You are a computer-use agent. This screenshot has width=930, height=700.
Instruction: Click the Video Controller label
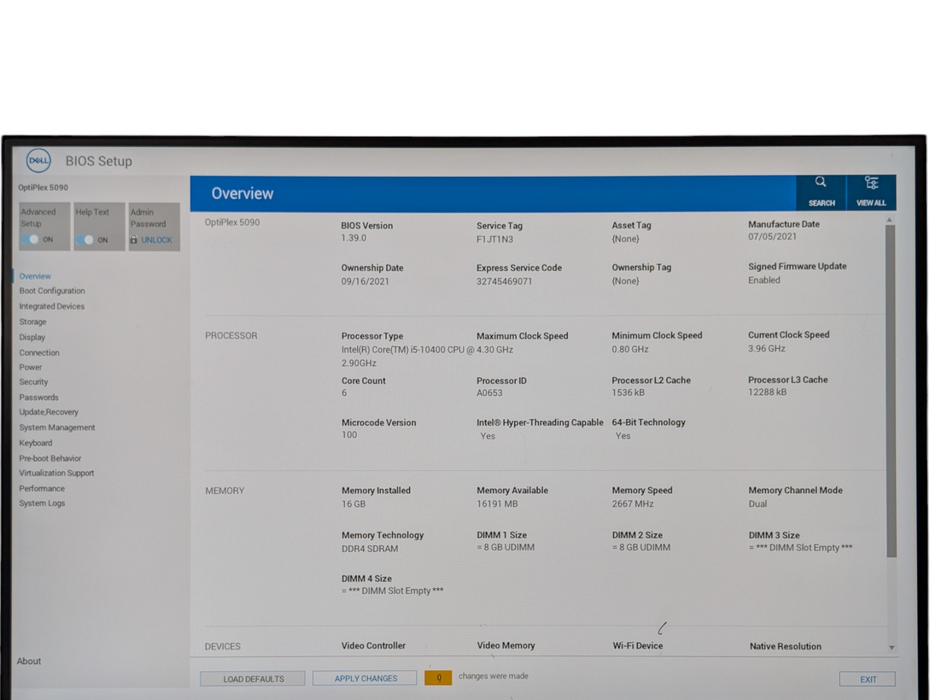pyautogui.click(x=373, y=645)
